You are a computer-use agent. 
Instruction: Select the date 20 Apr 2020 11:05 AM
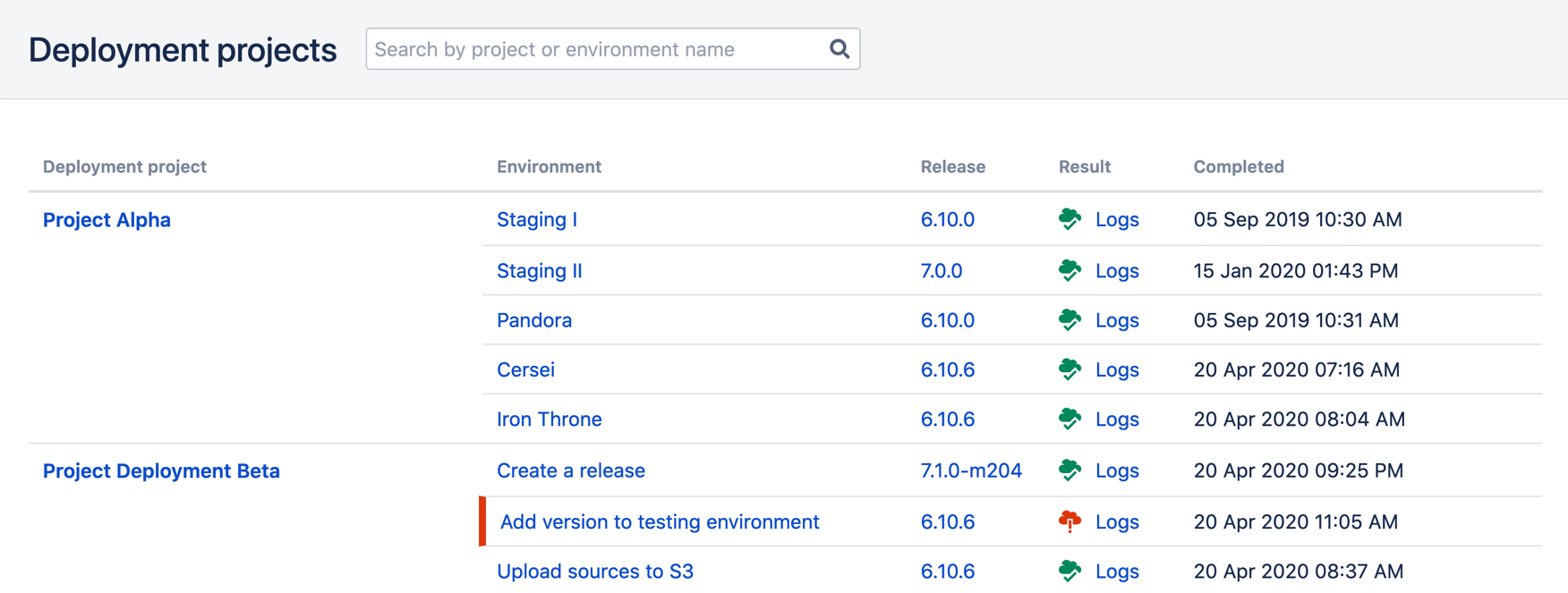[x=1296, y=521]
